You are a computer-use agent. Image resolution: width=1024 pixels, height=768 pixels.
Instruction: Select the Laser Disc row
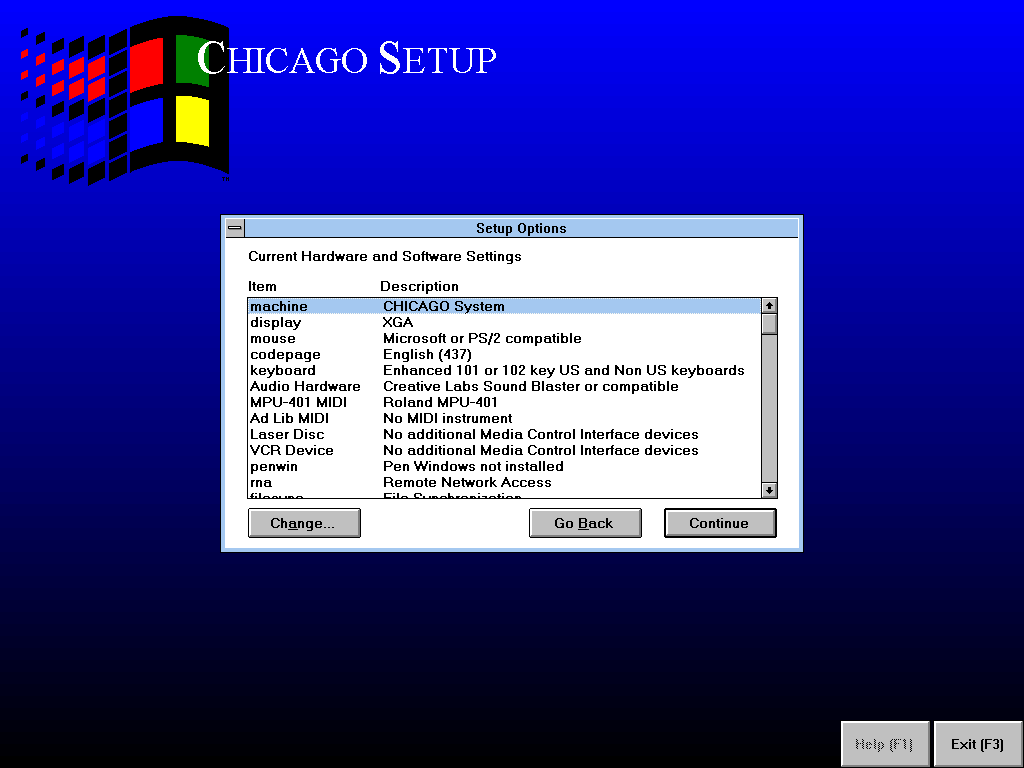click(504, 434)
